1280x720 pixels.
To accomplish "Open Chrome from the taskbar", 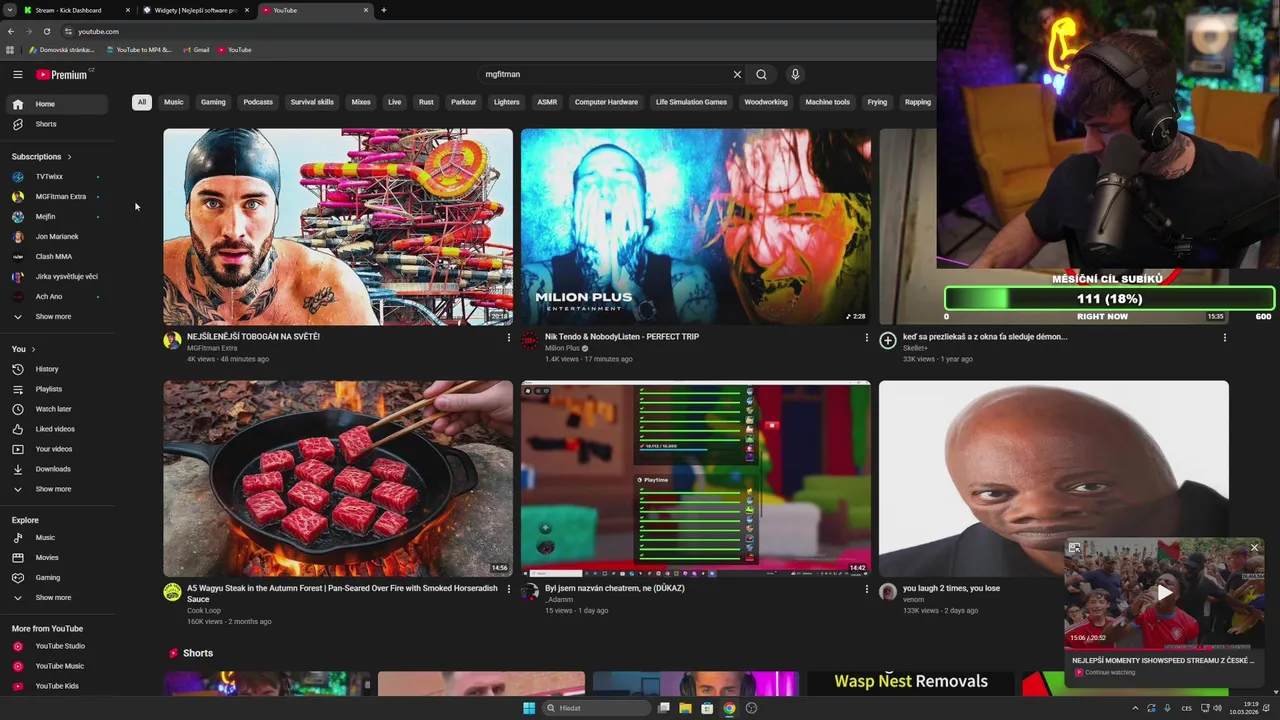I will 729,708.
